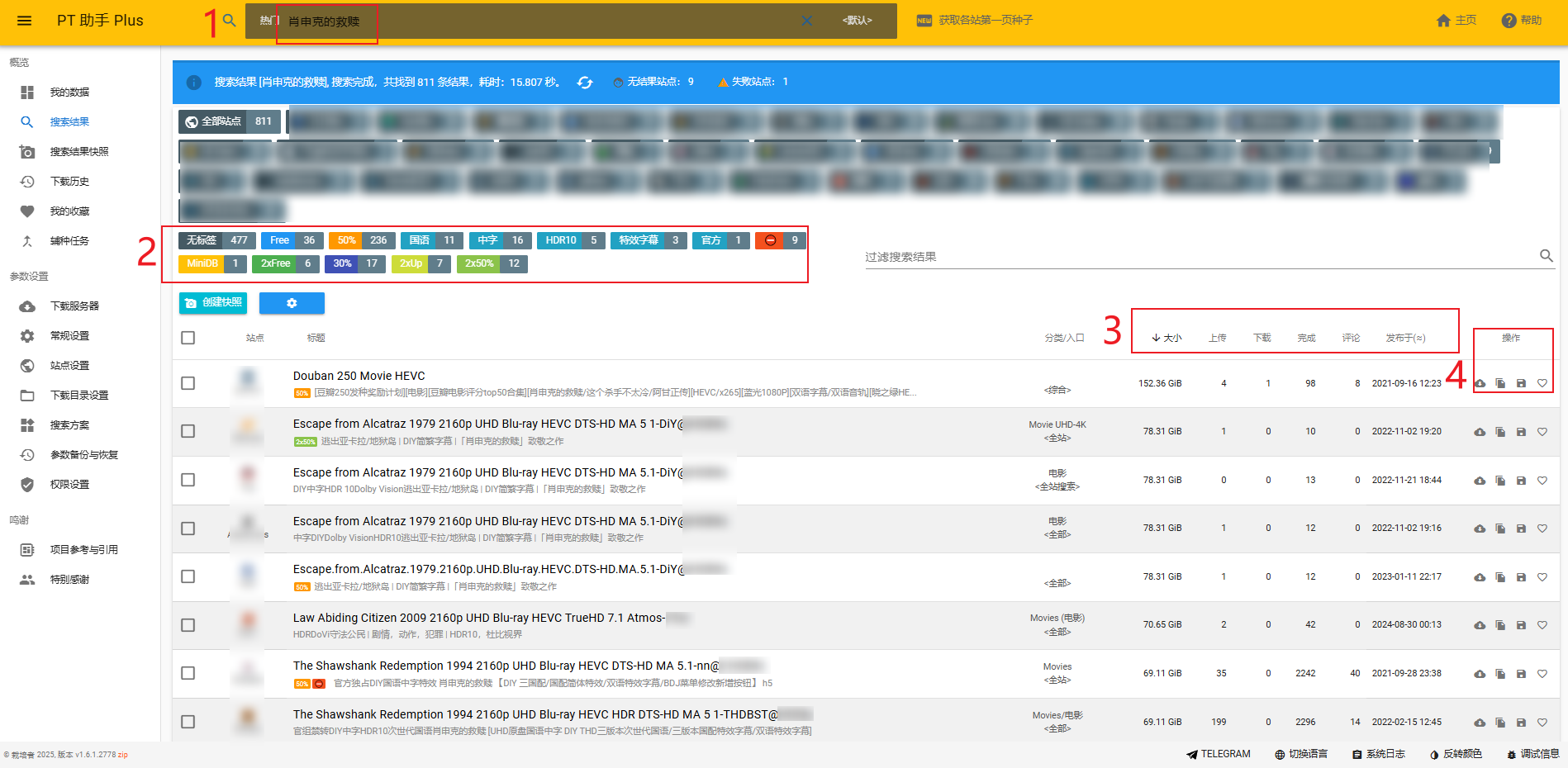This screenshot has width=1568, height=768.
Task: Click the clear search text X icon
Action: (x=806, y=21)
